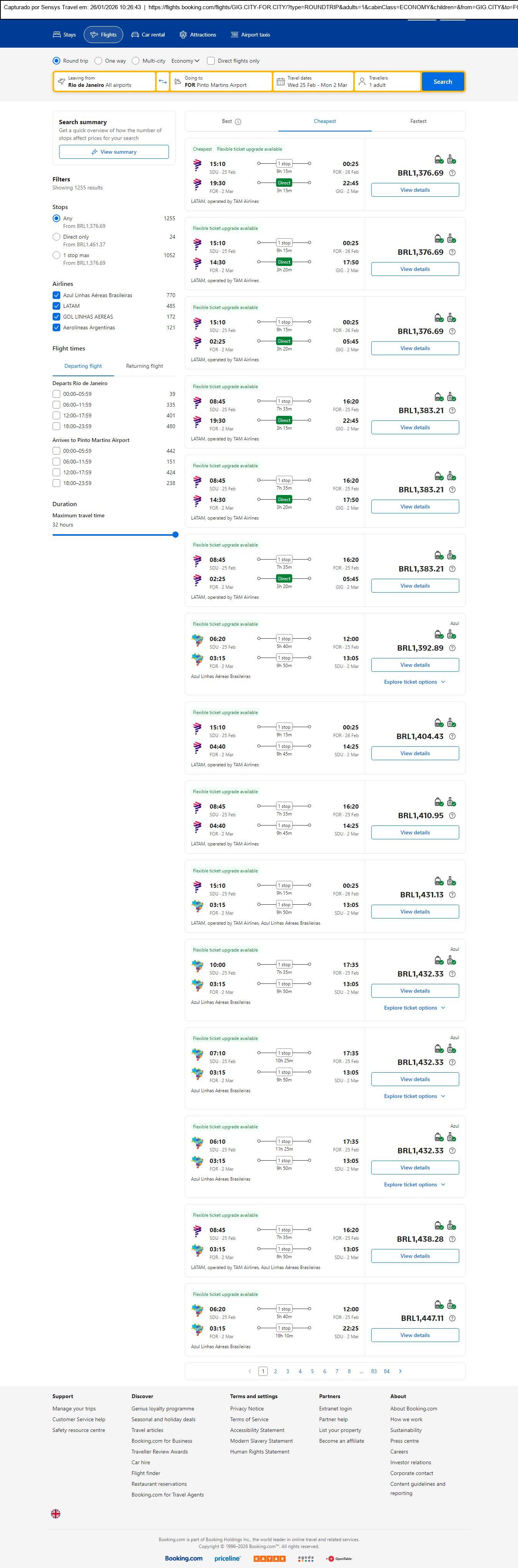Switch to the Returning flight tab
This screenshot has height=1568, width=518.
(144, 366)
